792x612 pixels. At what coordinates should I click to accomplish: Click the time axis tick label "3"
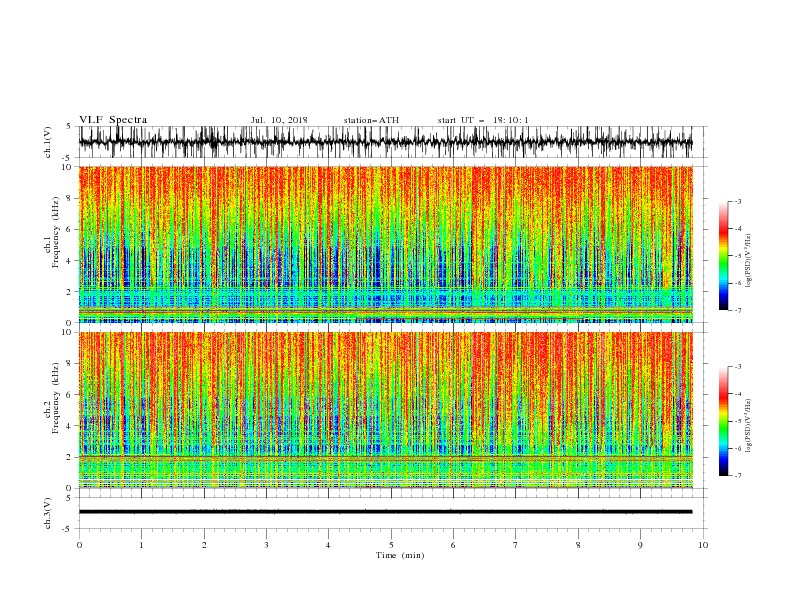pos(266,545)
